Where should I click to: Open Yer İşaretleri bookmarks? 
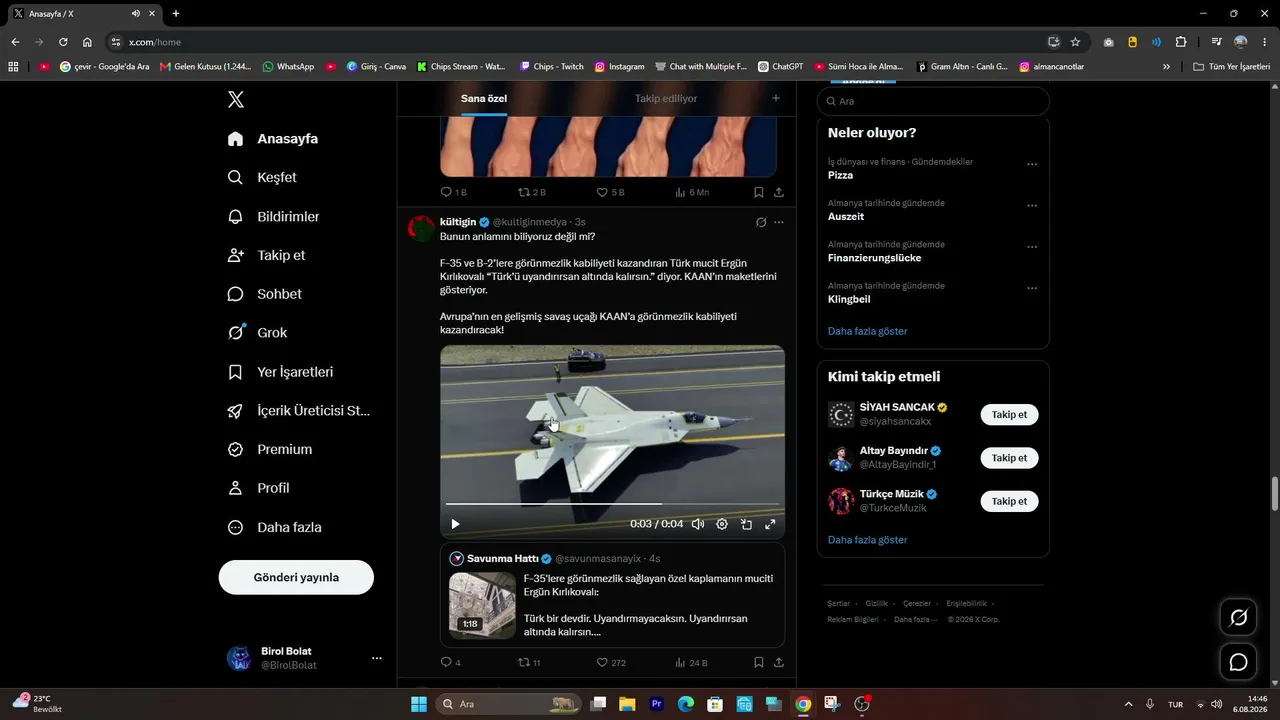[x=280, y=372]
